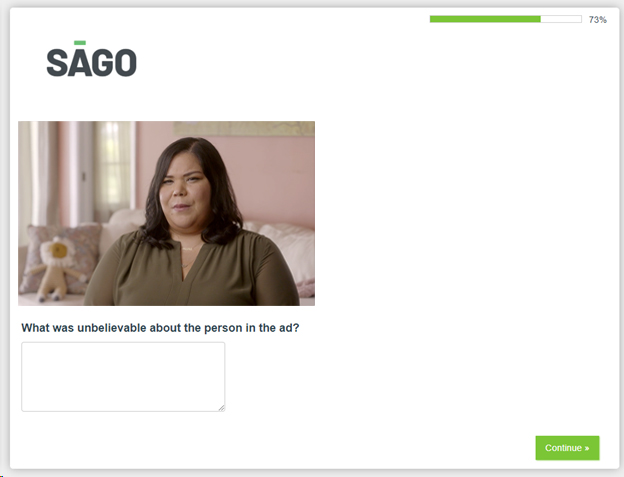Image resolution: width=624 pixels, height=477 pixels.
Task: Continue to the next survey page
Action: click(567, 448)
